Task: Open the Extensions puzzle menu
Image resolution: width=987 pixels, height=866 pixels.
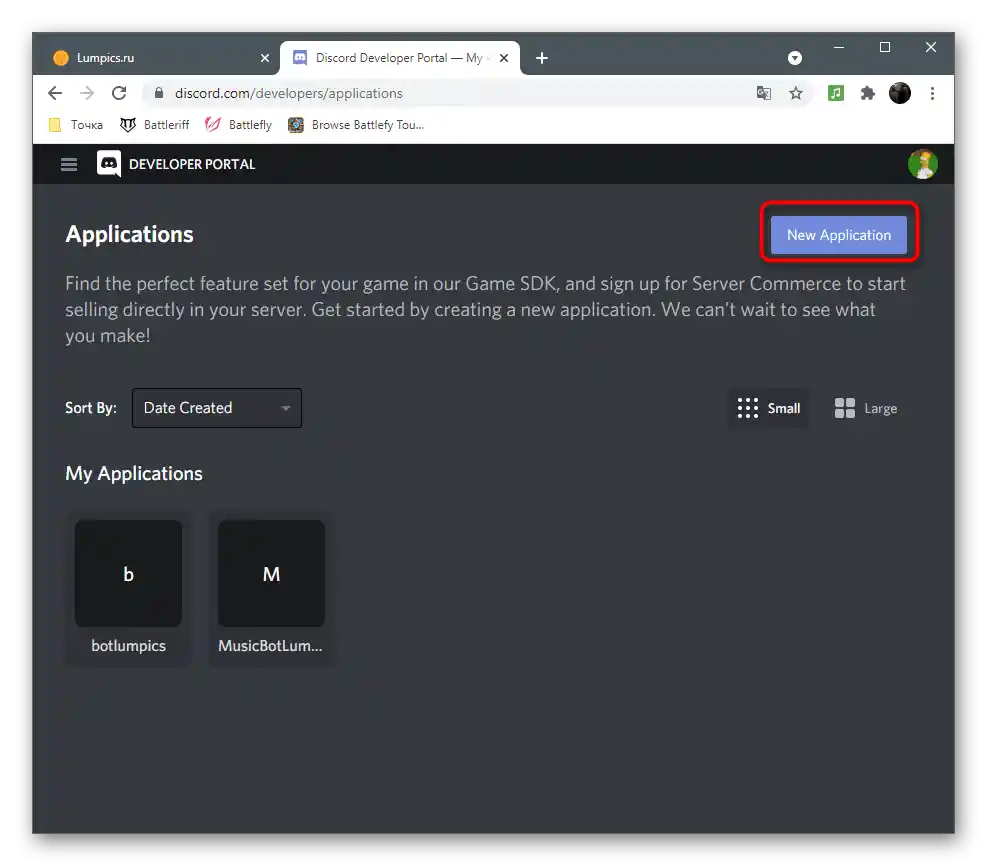Action: tap(867, 93)
